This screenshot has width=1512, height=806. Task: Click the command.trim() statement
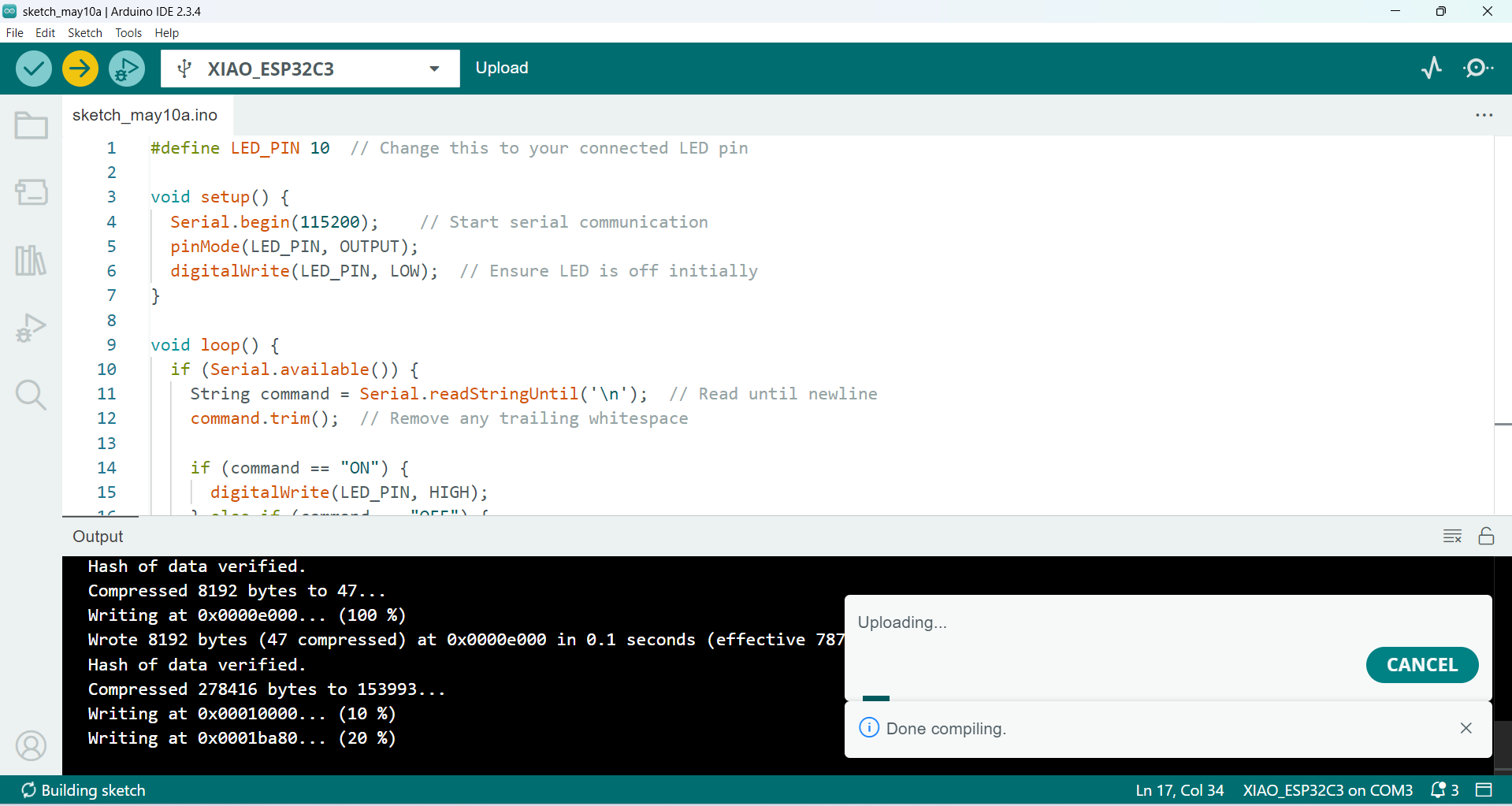(x=265, y=418)
